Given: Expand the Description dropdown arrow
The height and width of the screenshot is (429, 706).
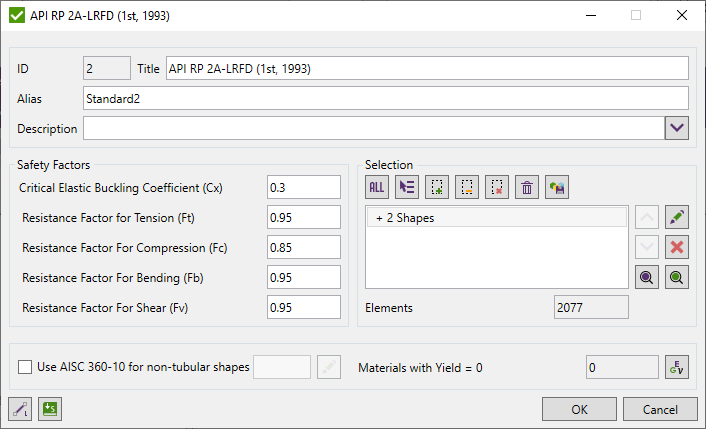Looking at the screenshot, I should pos(677,128).
